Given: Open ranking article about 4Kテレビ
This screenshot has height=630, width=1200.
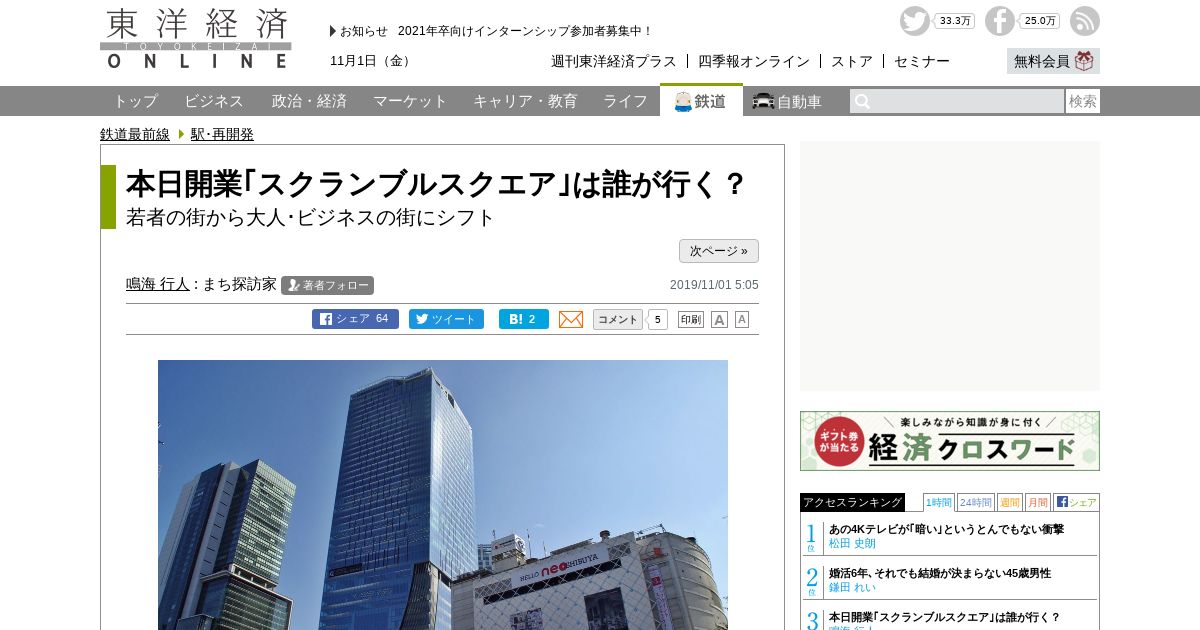Looking at the screenshot, I should (946, 529).
